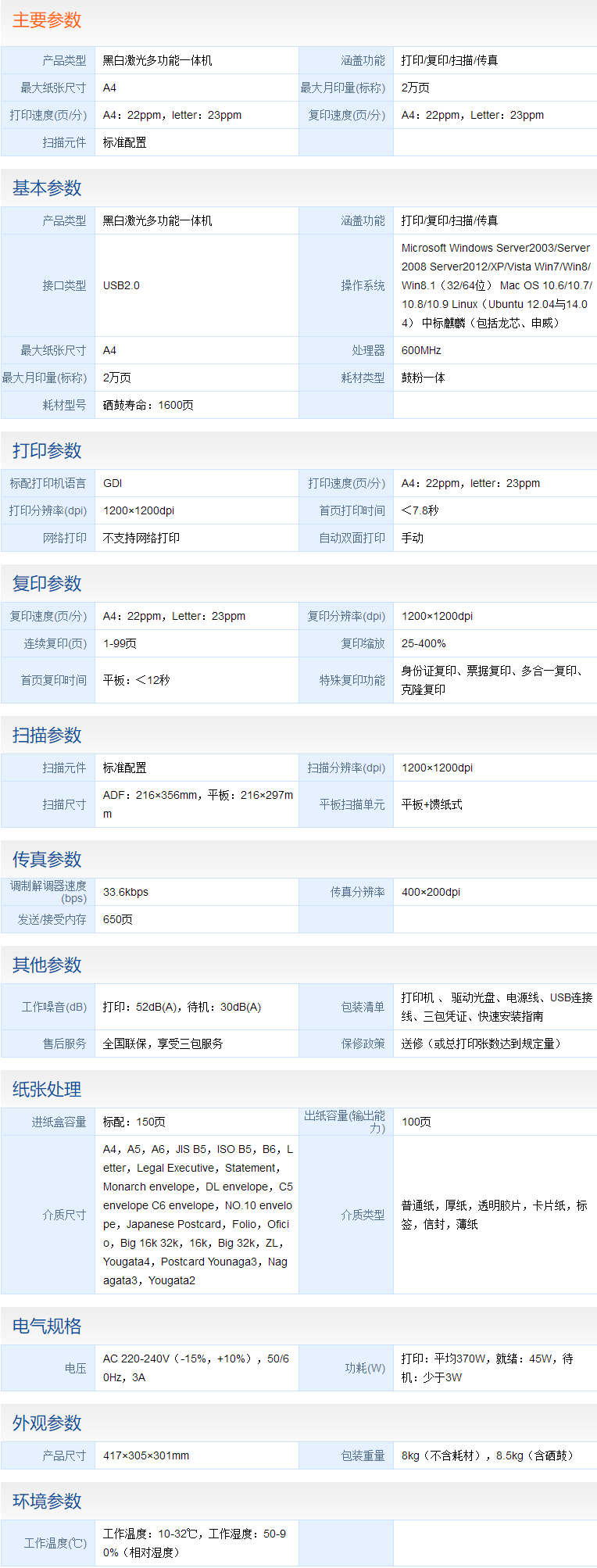Click the 其他参数 section heading
Image resolution: width=597 pixels, height=1568 pixels.
click(x=47, y=965)
